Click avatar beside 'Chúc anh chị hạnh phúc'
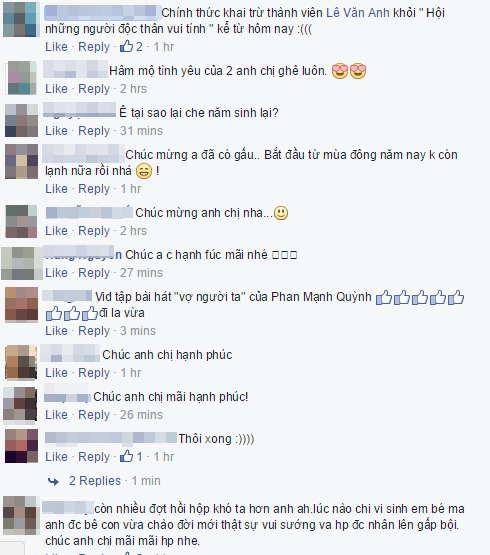490x555 pixels. point(21,362)
